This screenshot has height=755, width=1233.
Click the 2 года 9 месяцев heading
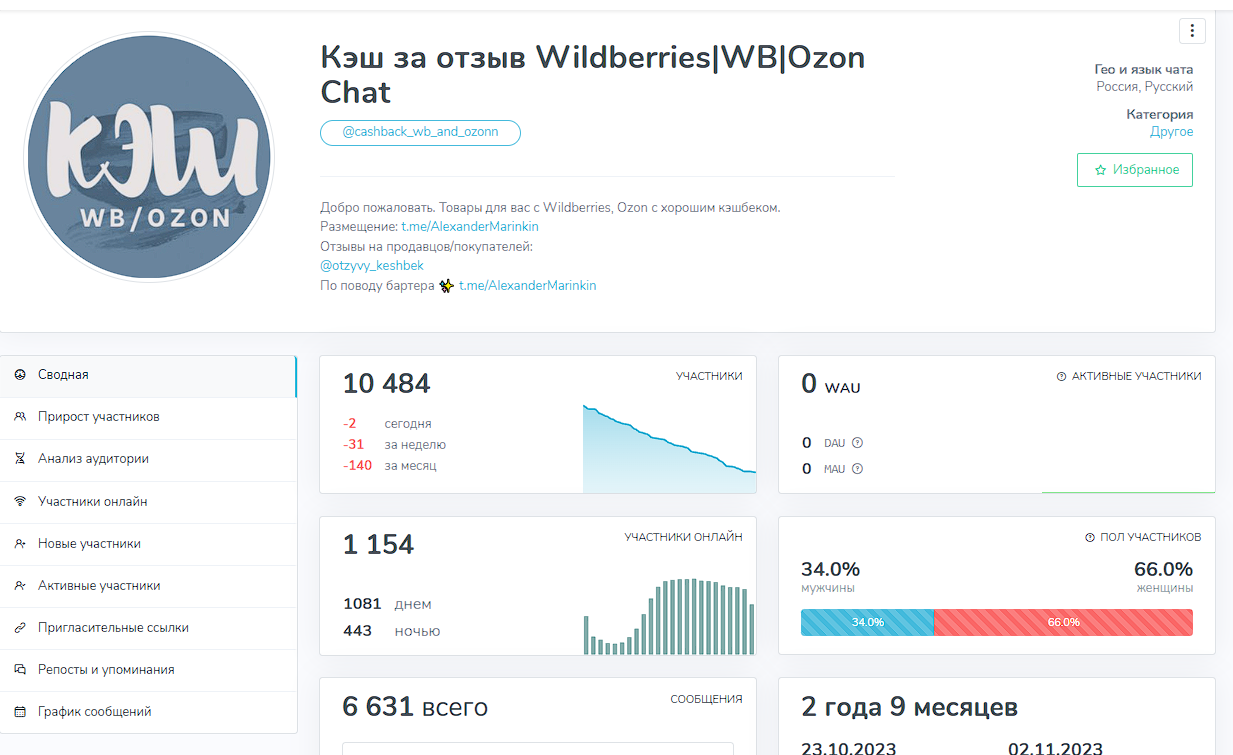(x=910, y=708)
